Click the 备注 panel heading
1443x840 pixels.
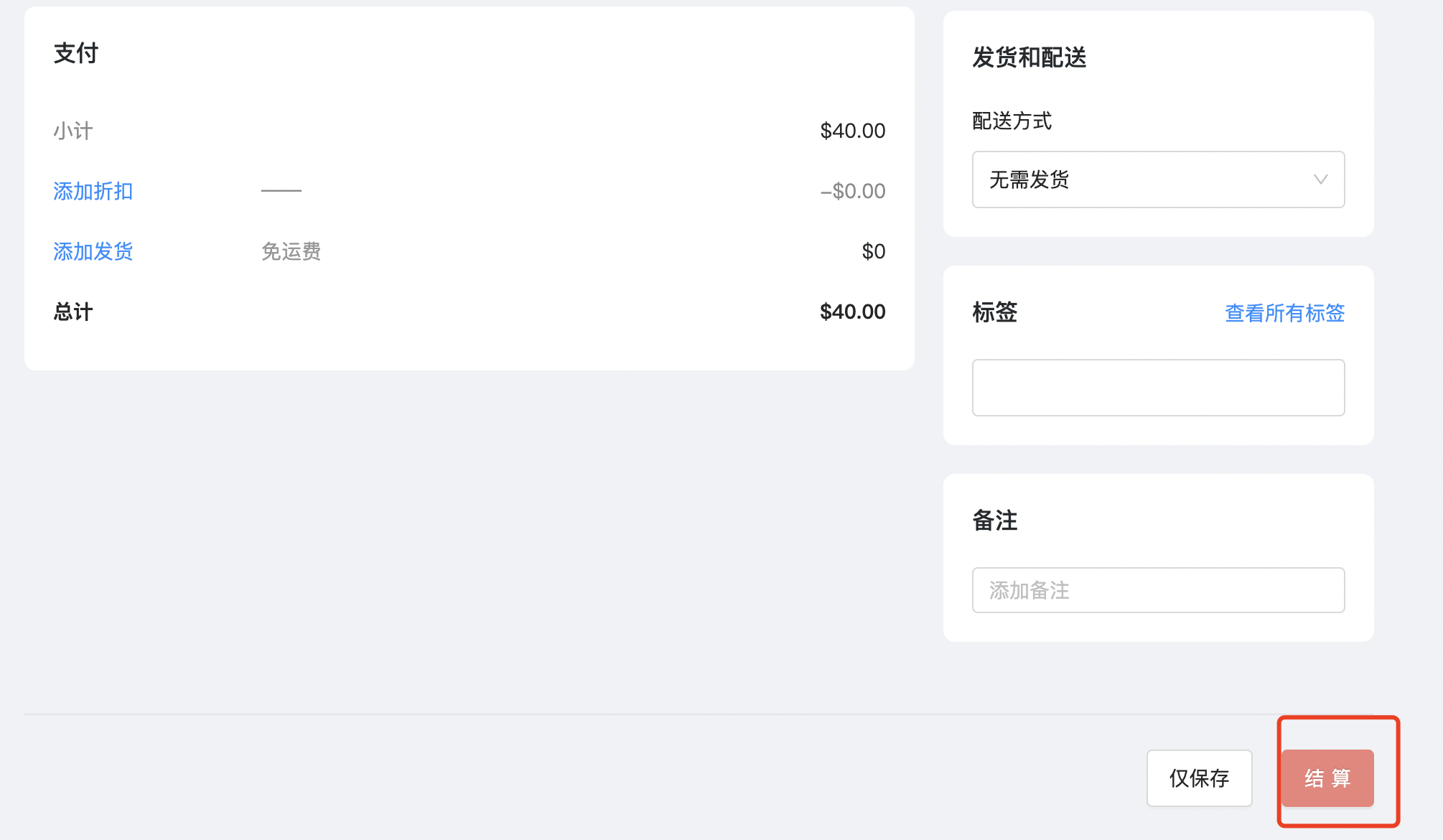995,521
